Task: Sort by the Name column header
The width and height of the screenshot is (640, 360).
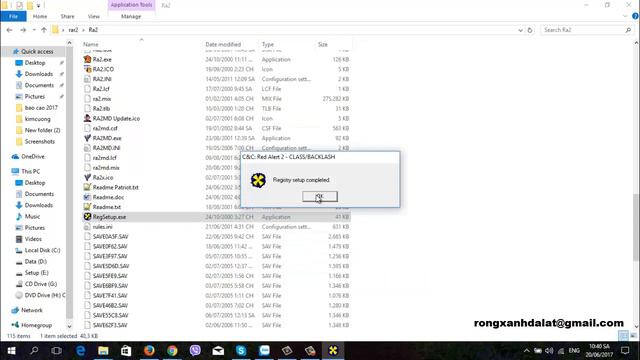Action: click(x=91, y=44)
